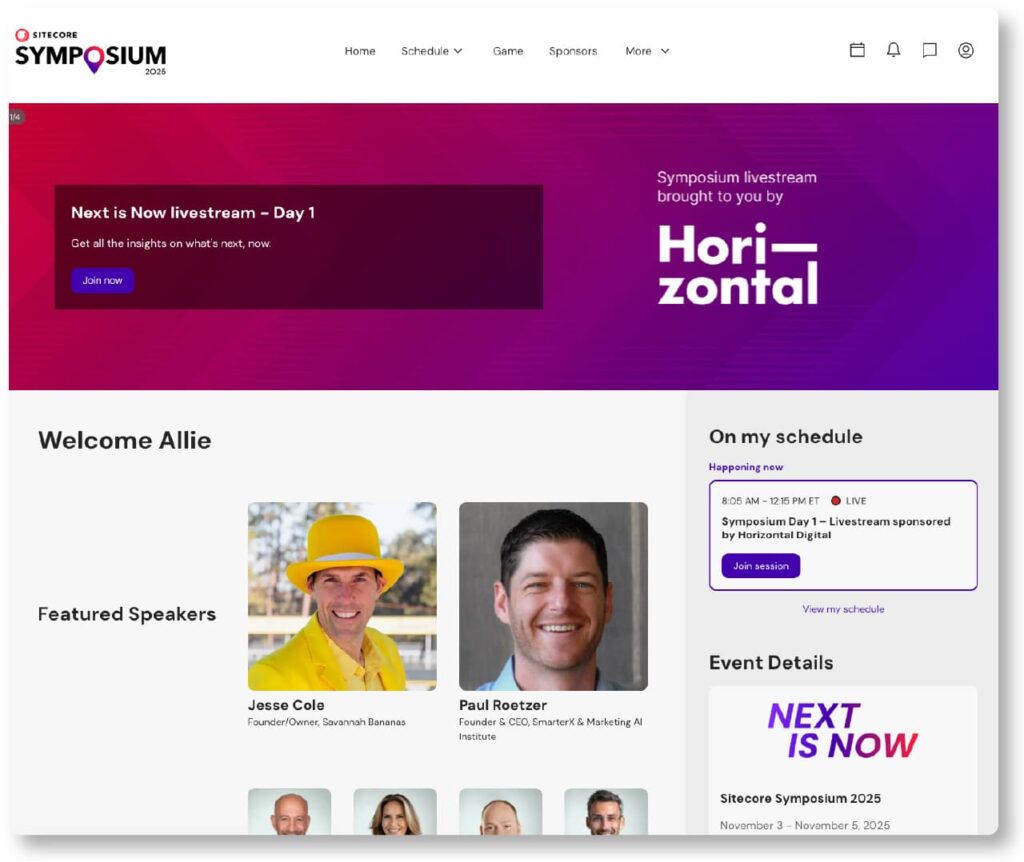
Task: Go to the Home menu item
Action: [x=360, y=51]
